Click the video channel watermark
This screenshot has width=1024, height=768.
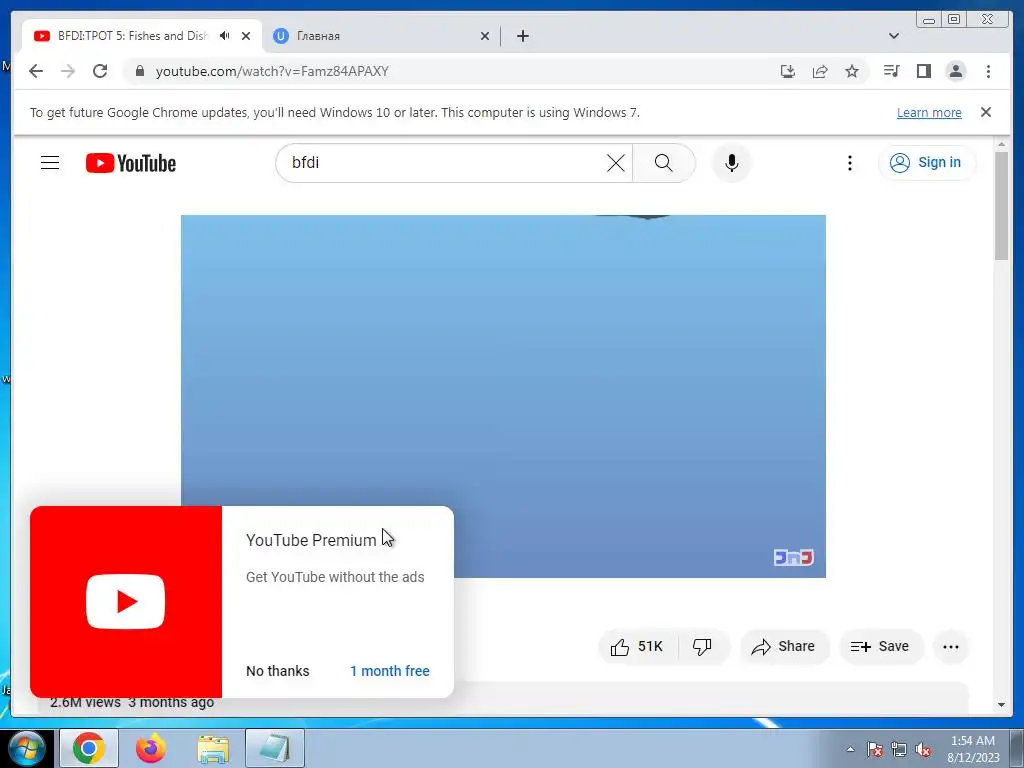[793, 557]
